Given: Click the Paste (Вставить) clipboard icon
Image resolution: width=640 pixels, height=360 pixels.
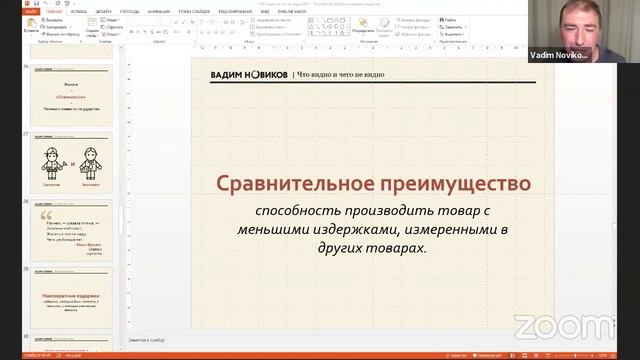Looking at the screenshot, I should (31, 23).
